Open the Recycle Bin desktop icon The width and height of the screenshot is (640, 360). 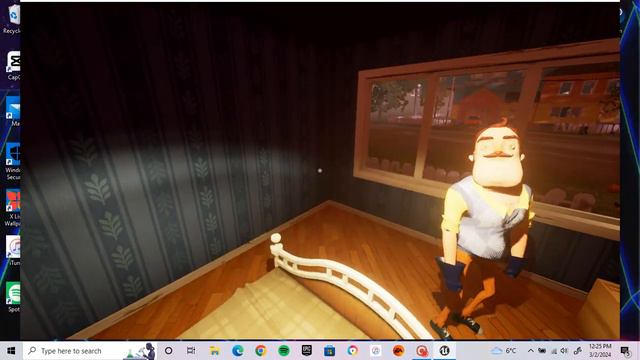tap(12, 20)
